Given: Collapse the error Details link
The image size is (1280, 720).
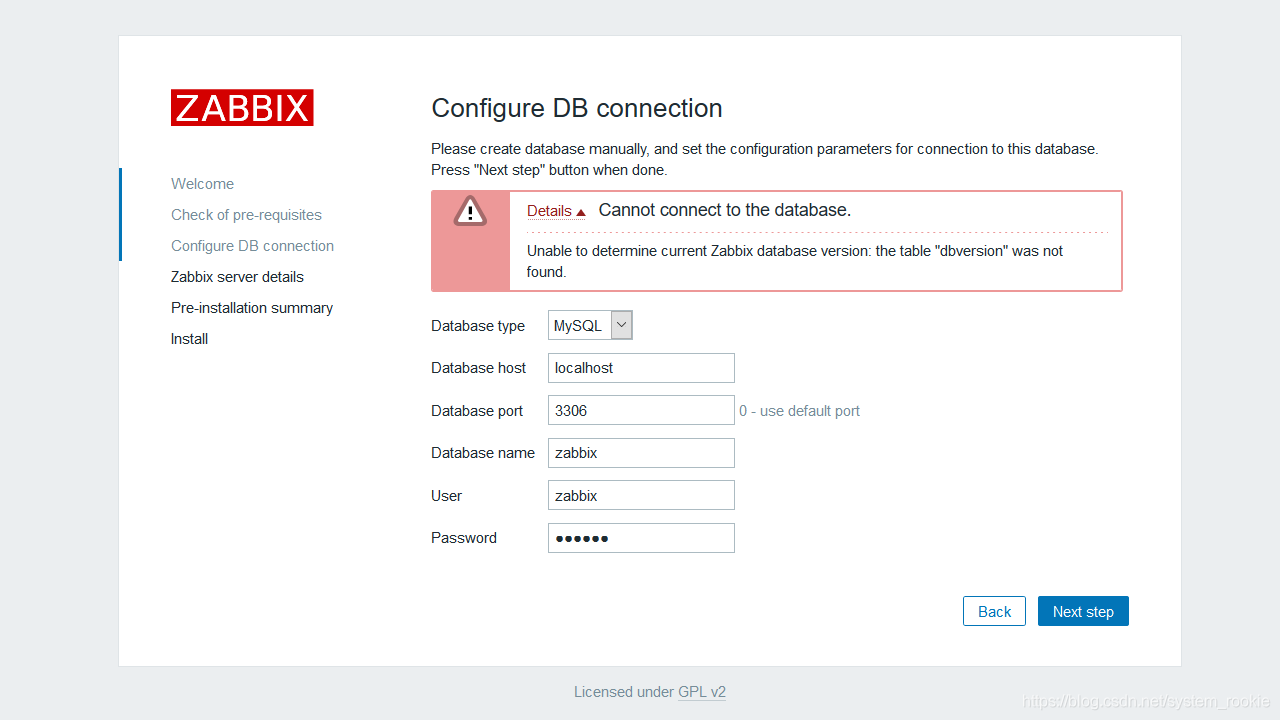Looking at the screenshot, I should [556, 211].
